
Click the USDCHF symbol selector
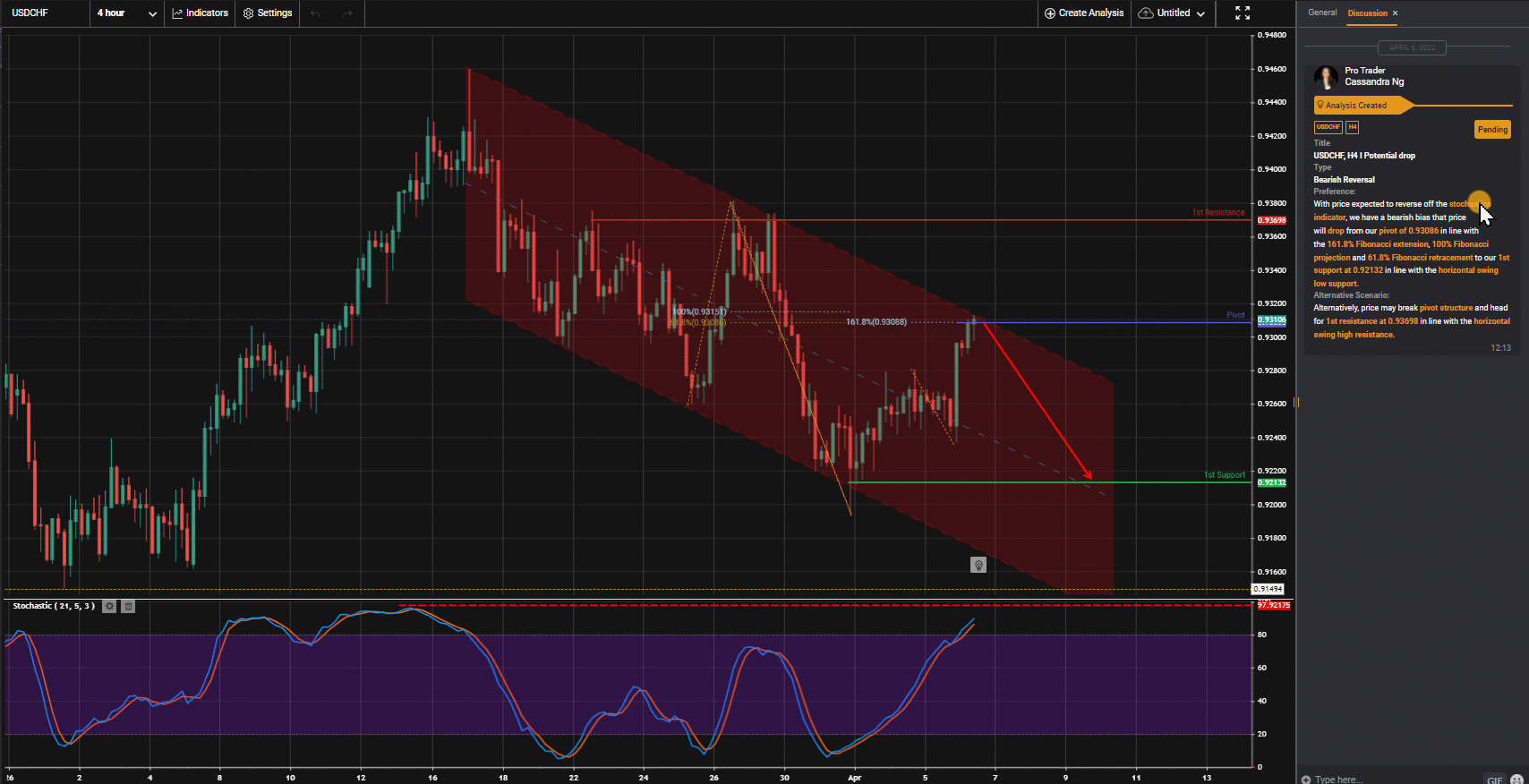[30, 13]
